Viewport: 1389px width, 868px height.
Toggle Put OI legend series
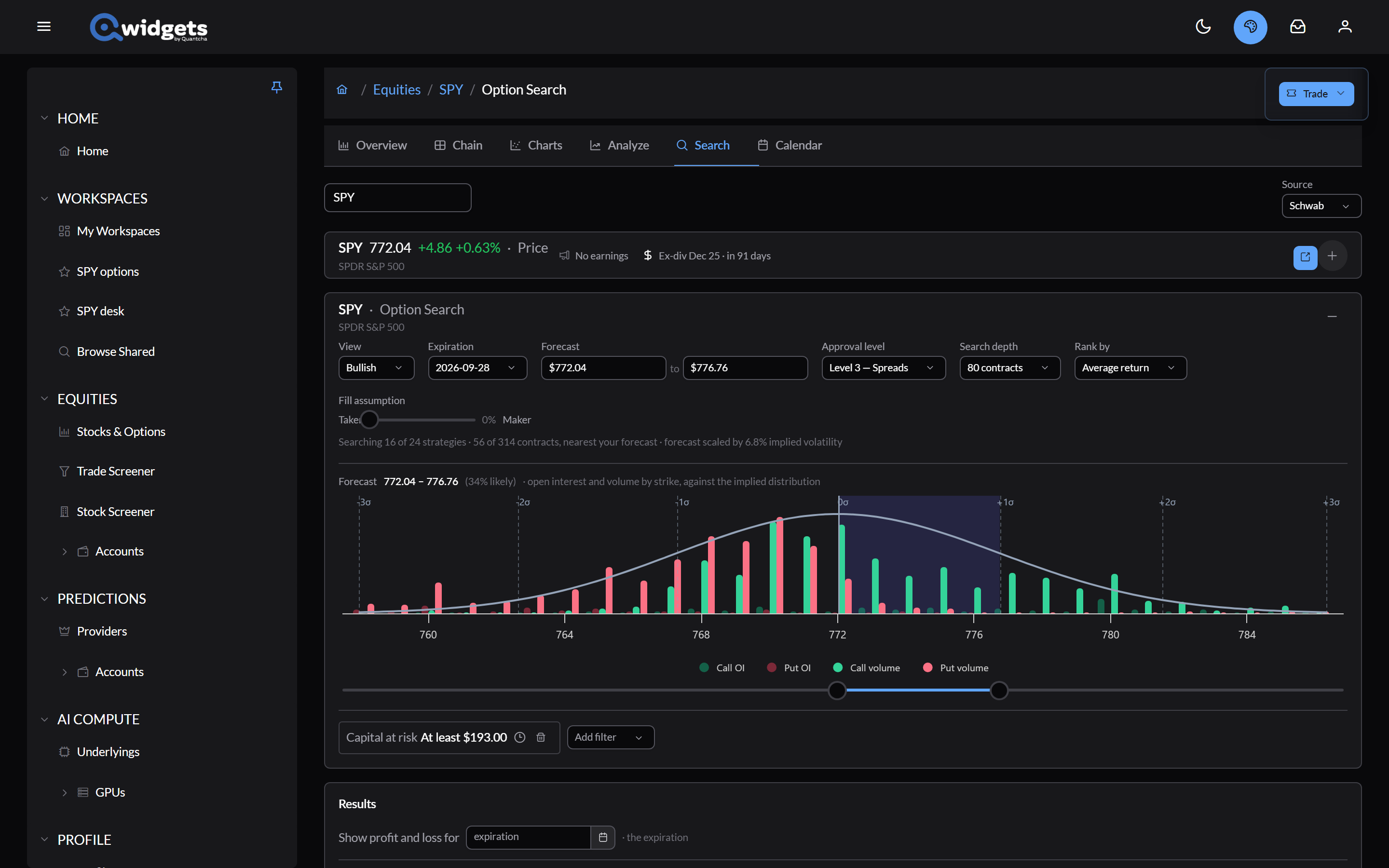coord(789,668)
